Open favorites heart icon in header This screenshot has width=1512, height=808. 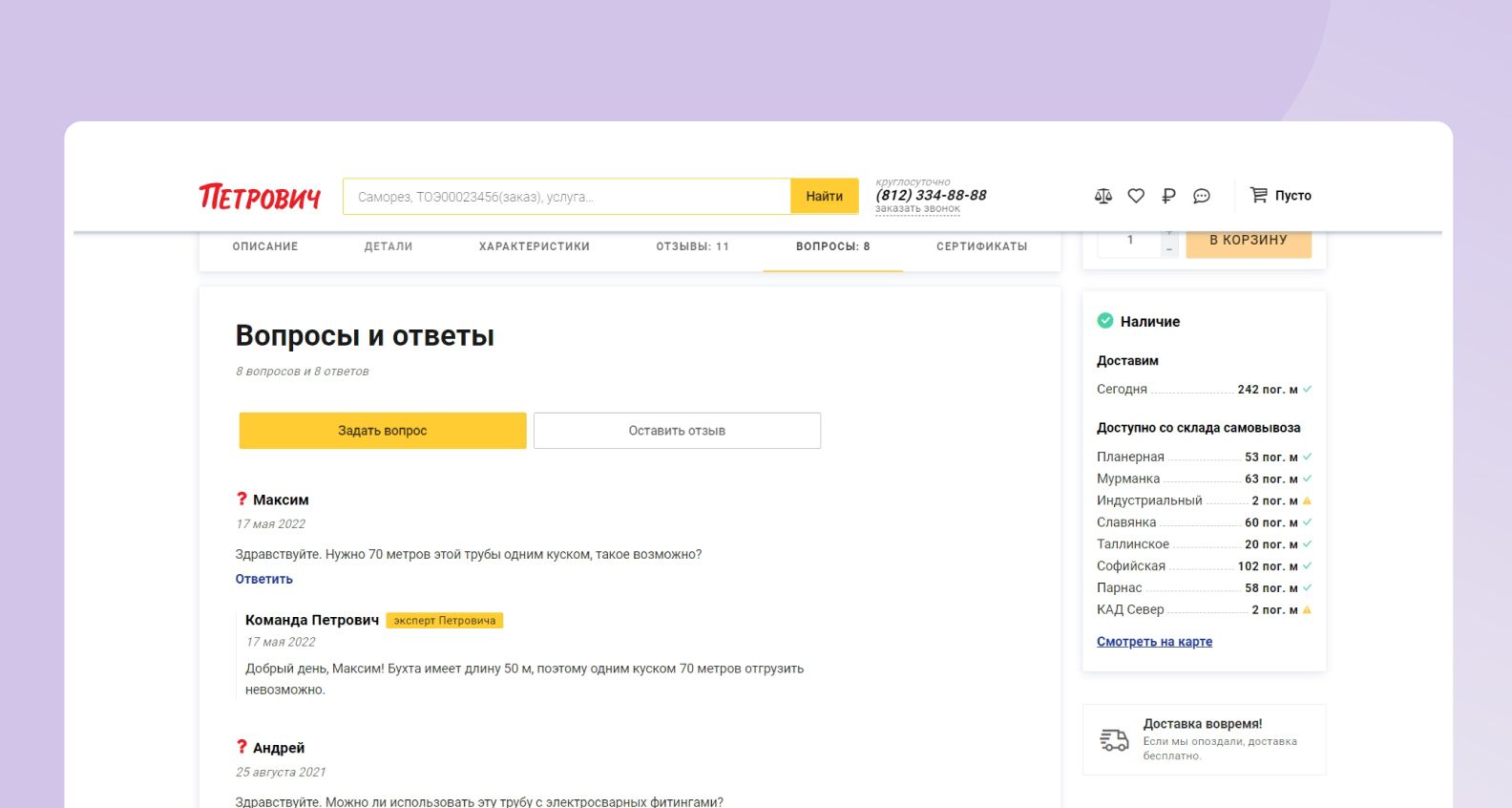[1136, 196]
